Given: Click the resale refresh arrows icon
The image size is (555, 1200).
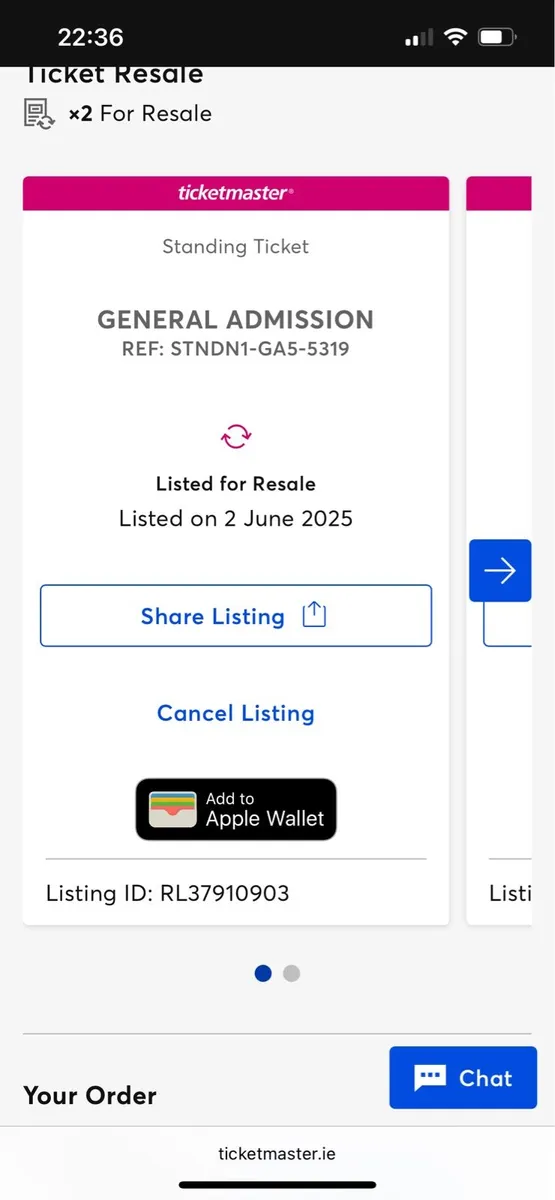Looking at the screenshot, I should tap(236, 436).
